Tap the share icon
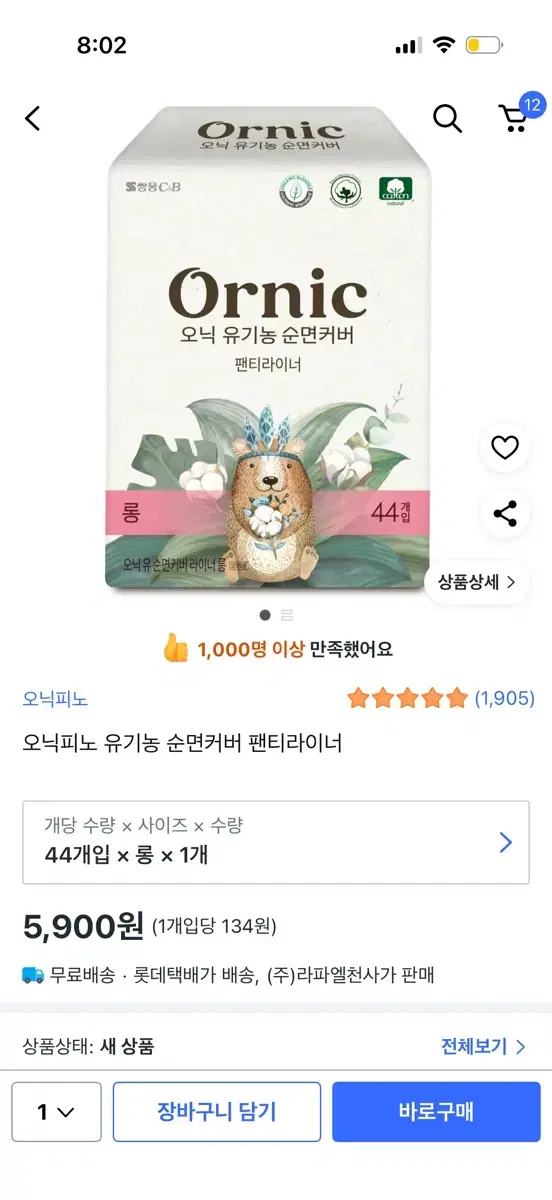This screenshot has height=1200, width=552. pos(505,514)
